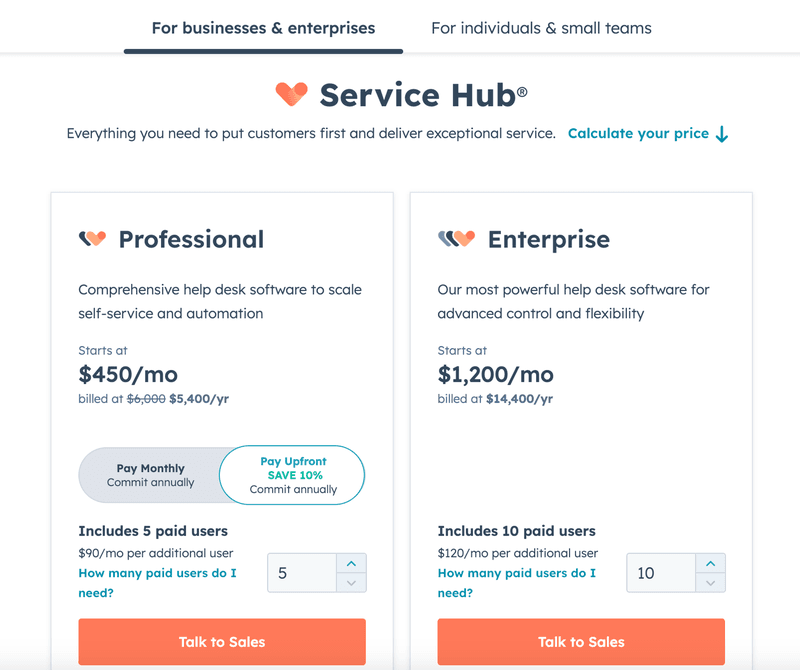Click the Professional plan heading
The height and width of the screenshot is (670, 800).
click(x=191, y=240)
